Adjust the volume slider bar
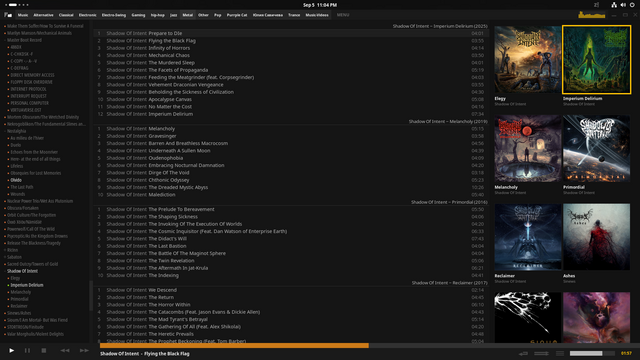 [x=592, y=353]
